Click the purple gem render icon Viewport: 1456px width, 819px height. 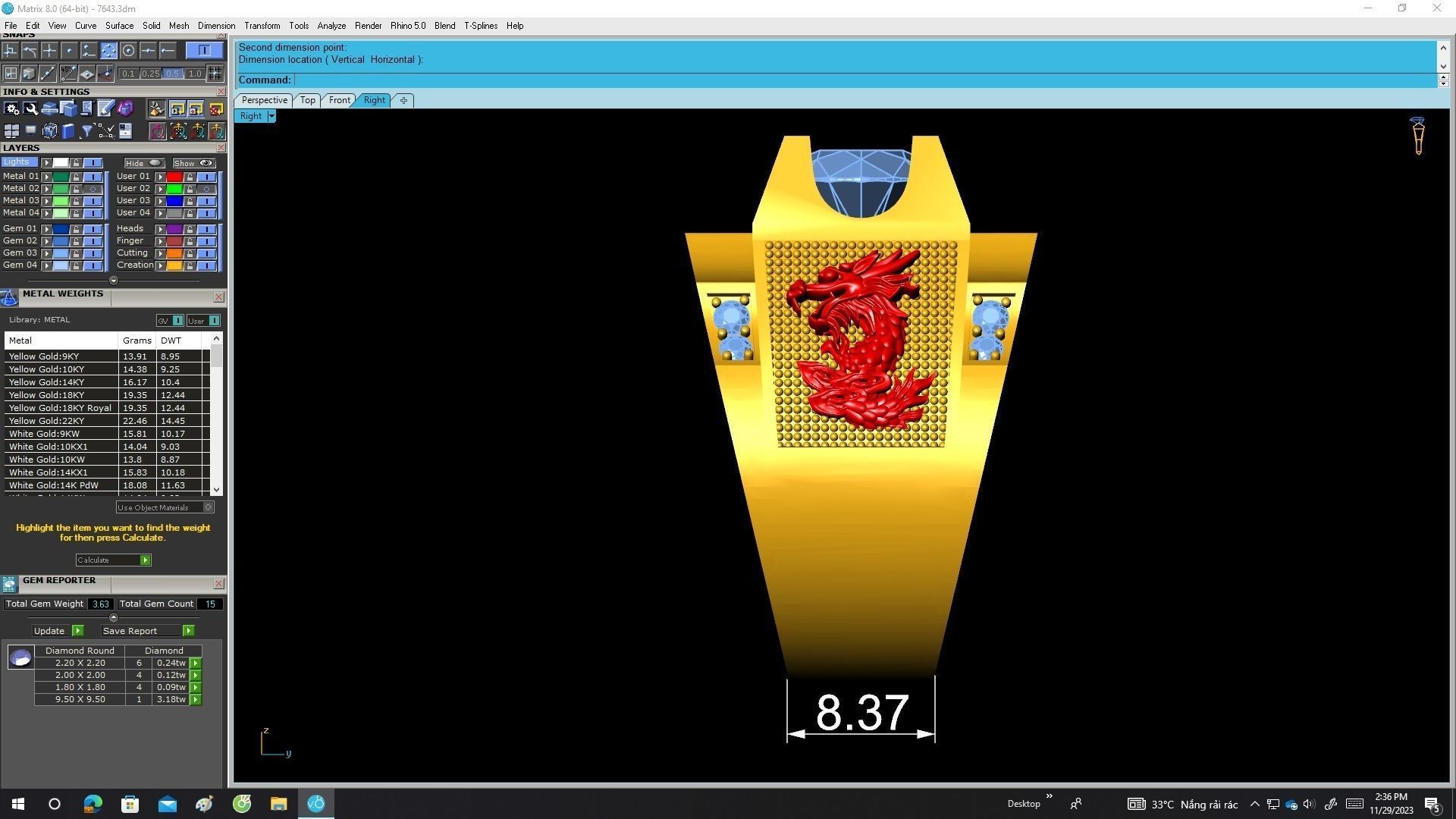[x=125, y=109]
